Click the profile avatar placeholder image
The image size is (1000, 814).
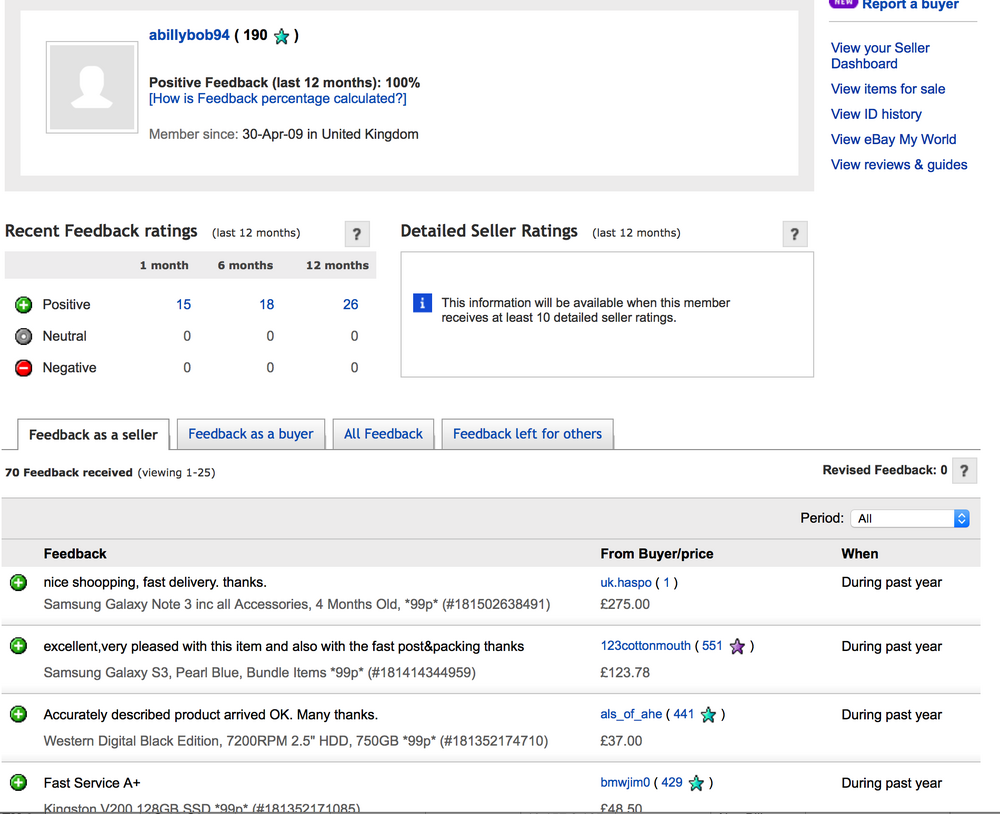92,87
